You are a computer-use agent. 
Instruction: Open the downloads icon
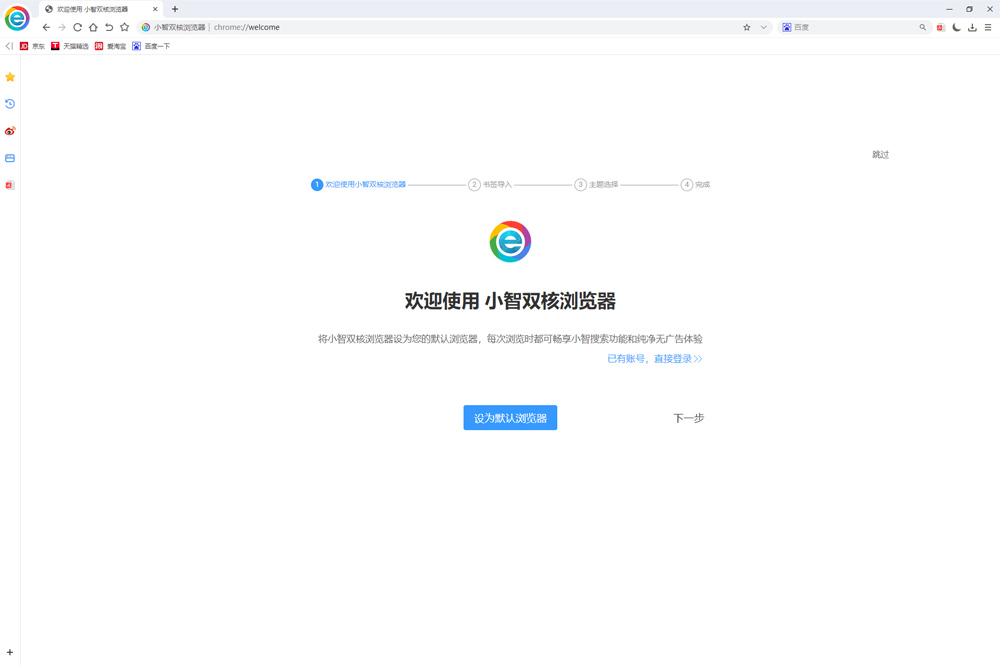click(972, 27)
